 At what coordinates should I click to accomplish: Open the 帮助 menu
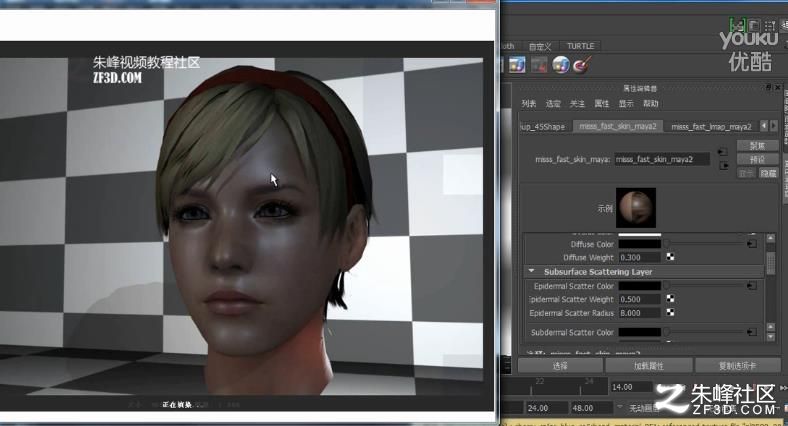650,103
